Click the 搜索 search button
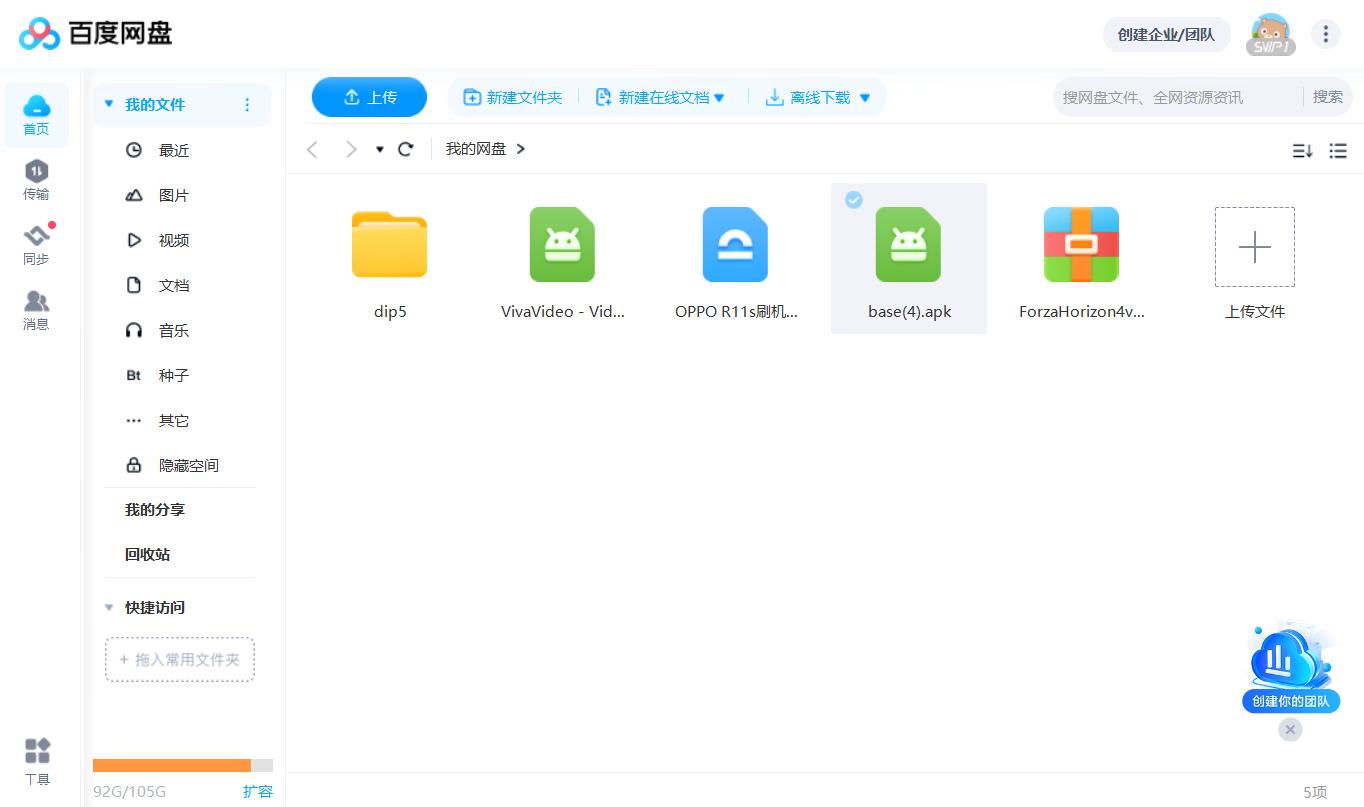This screenshot has width=1364, height=807. [1328, 97]
